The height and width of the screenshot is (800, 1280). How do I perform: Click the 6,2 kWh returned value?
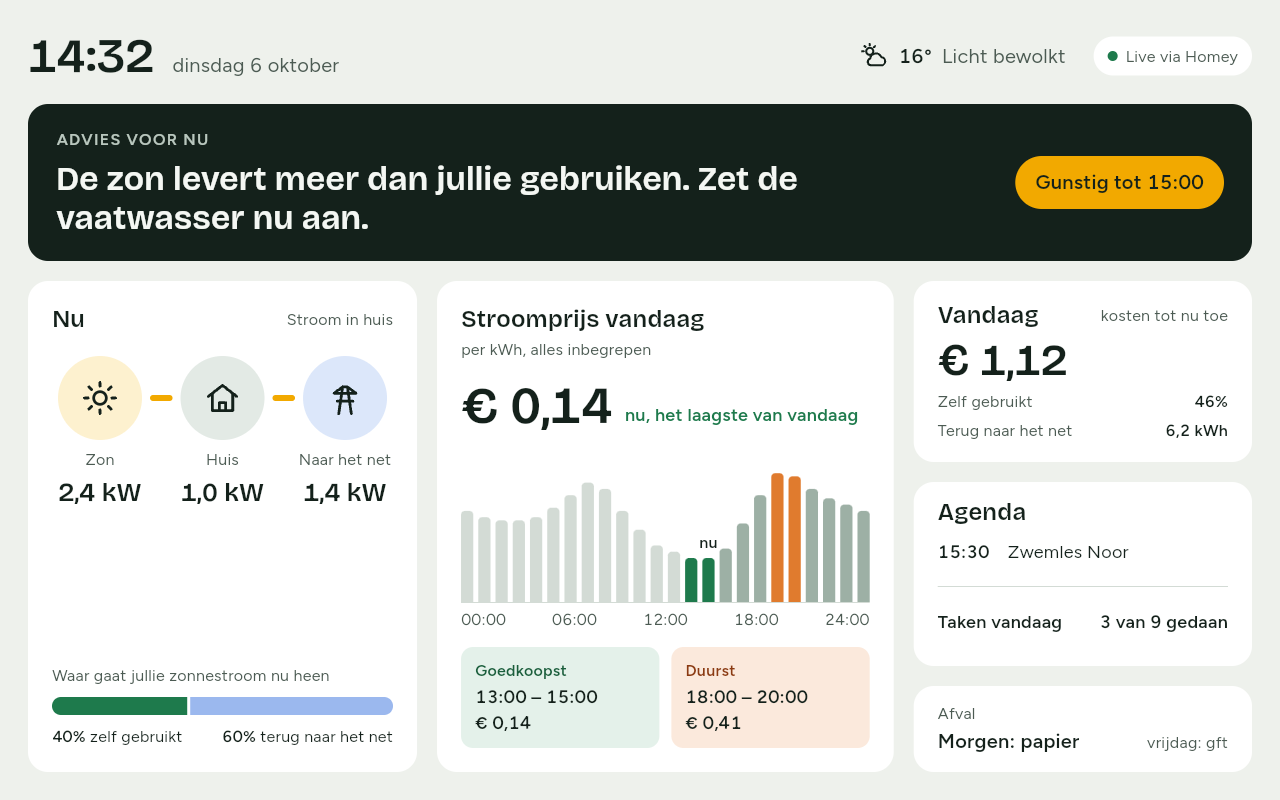(x=1197, y=431)
